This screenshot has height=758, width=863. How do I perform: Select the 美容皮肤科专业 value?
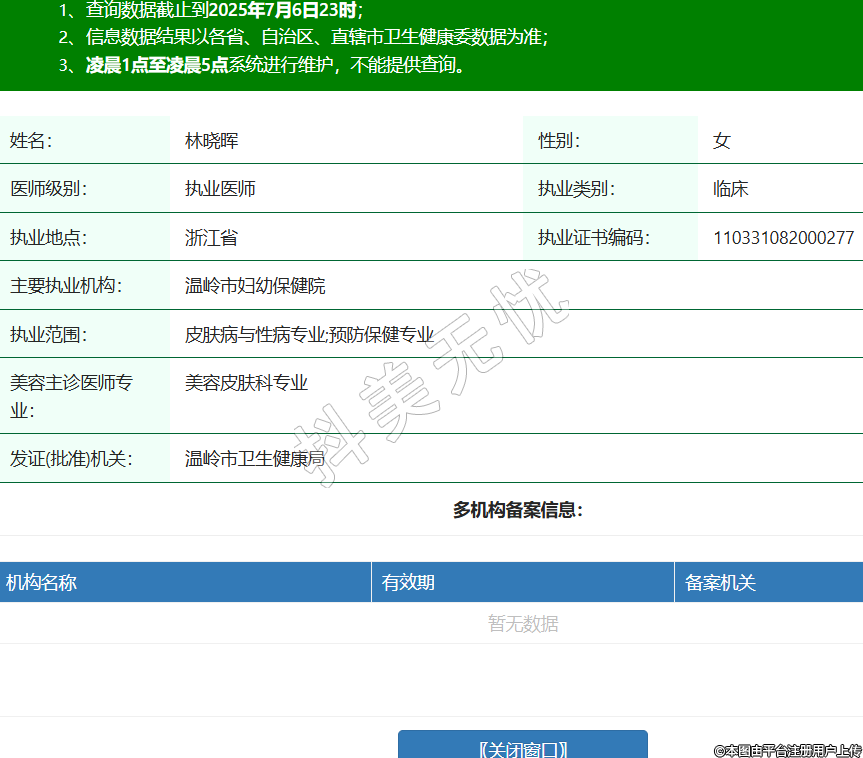coord(246,383)
